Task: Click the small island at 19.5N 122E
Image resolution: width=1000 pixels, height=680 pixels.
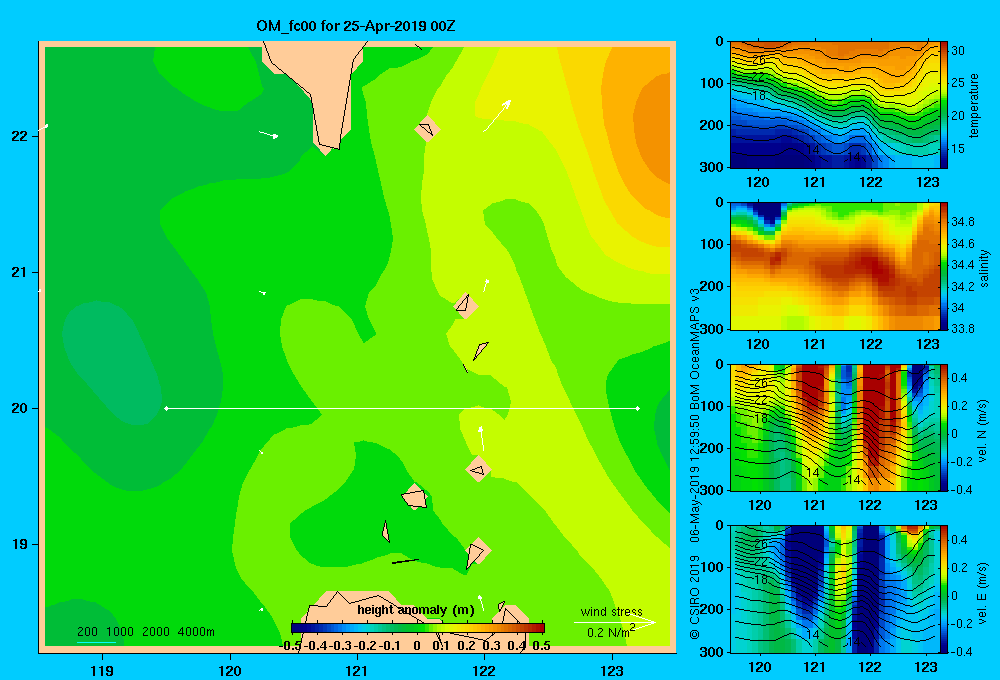Action: (x=478, y=469)
